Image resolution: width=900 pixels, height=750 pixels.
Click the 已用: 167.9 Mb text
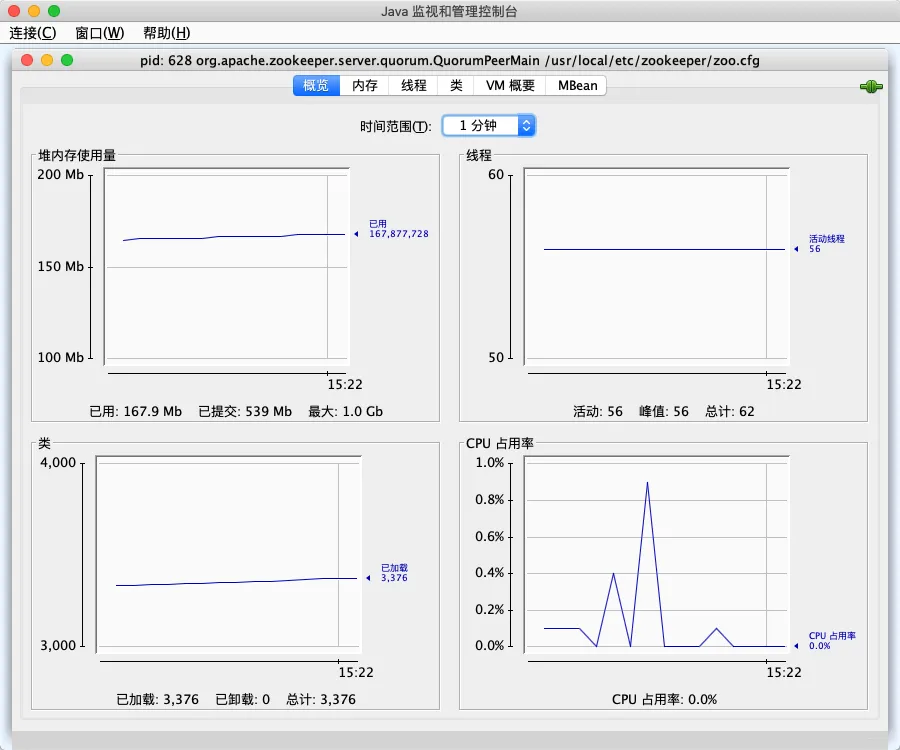(135, 411)
